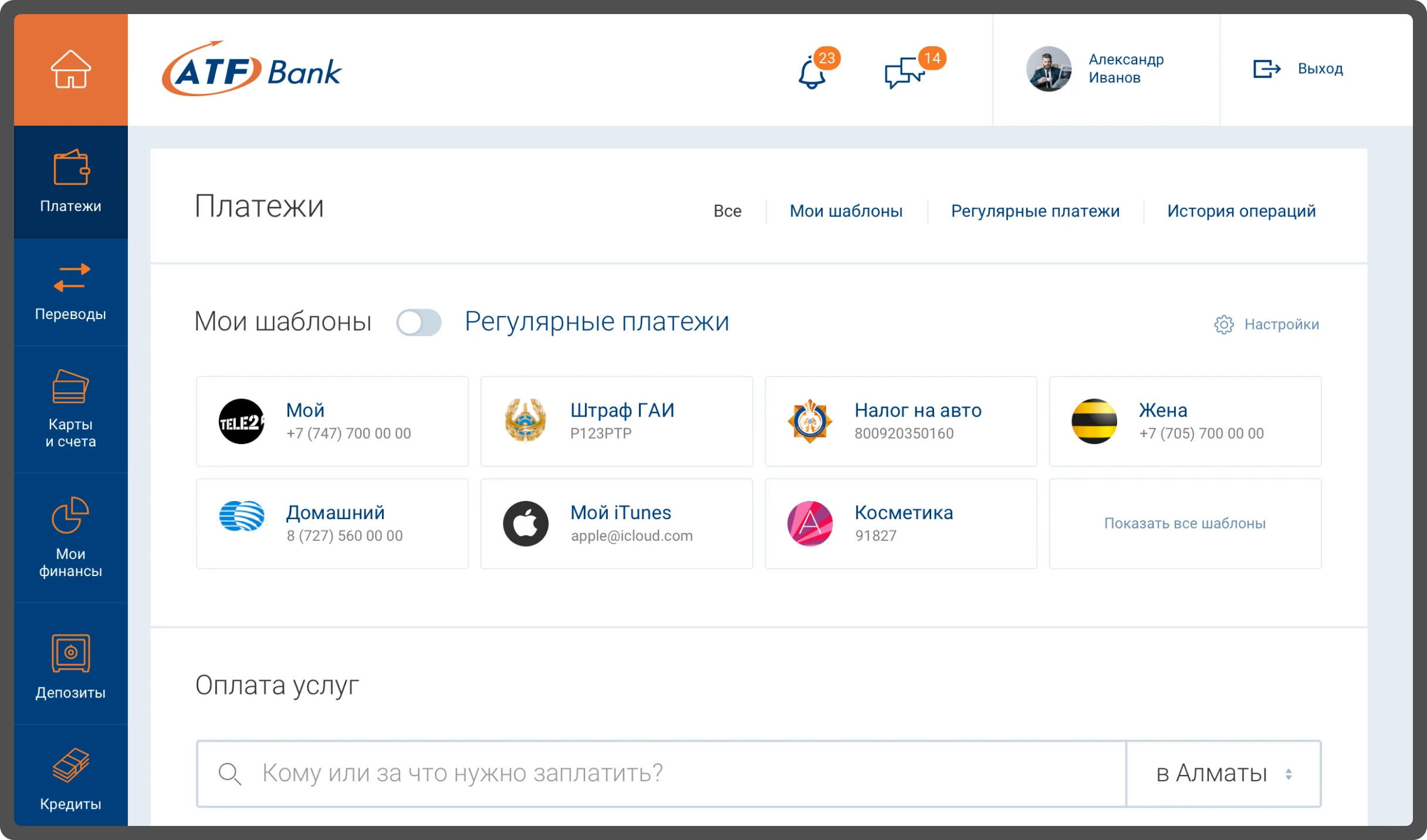The width and height of the screenshot is (1427, 840).
Task: Open Переводы transfers sidebar section
Action: [70, 292]
